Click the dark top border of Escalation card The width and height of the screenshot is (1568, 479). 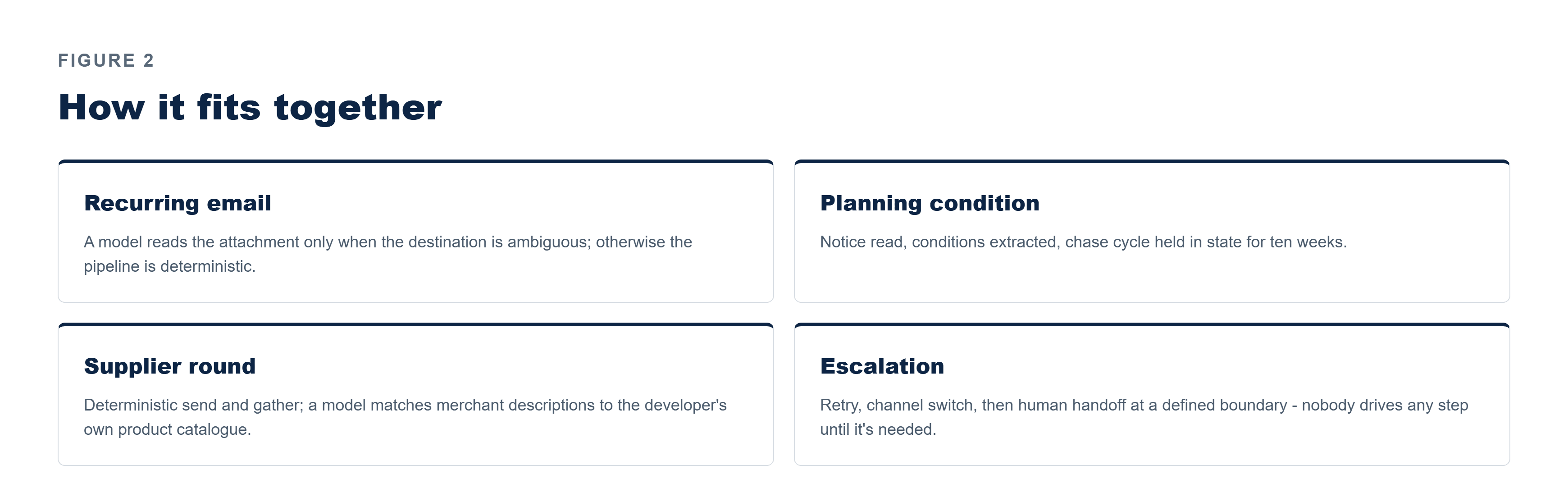[1152, 325]
